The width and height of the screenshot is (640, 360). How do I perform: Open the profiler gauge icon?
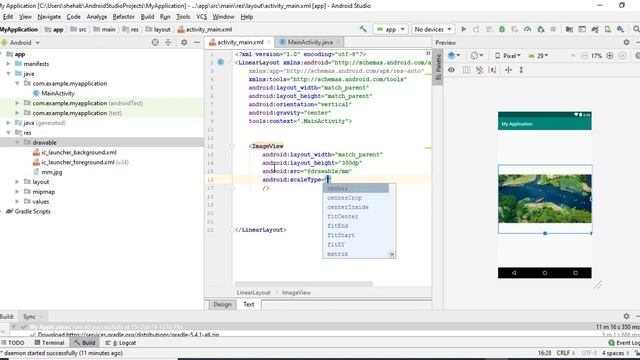[x=528, y=29]
